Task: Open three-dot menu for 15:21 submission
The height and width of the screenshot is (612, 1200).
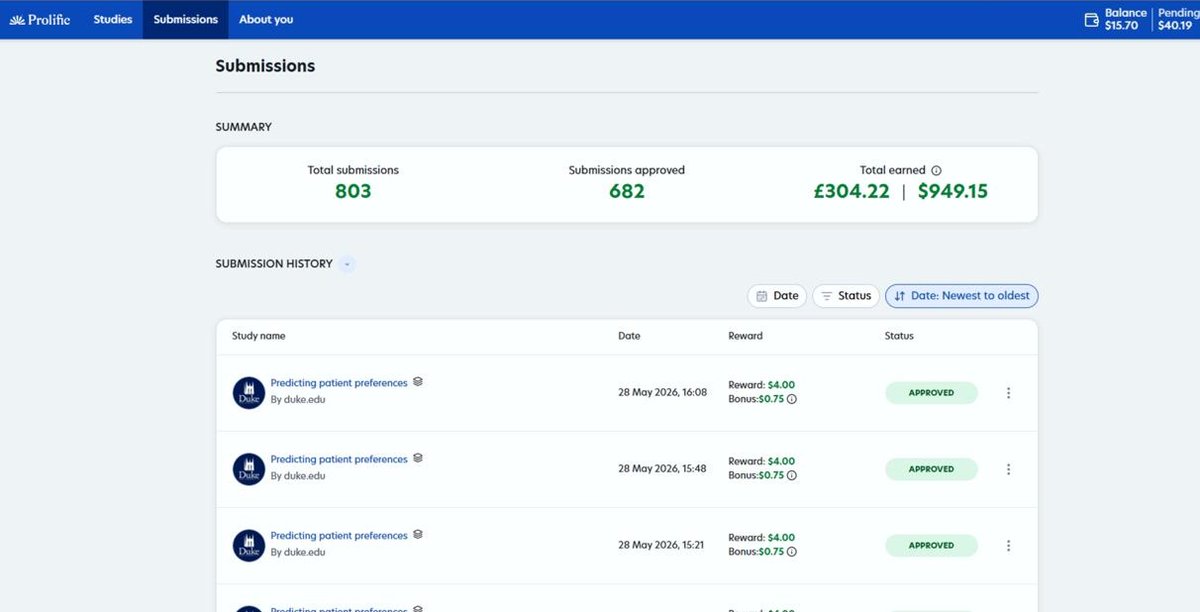Action: 1008,546
